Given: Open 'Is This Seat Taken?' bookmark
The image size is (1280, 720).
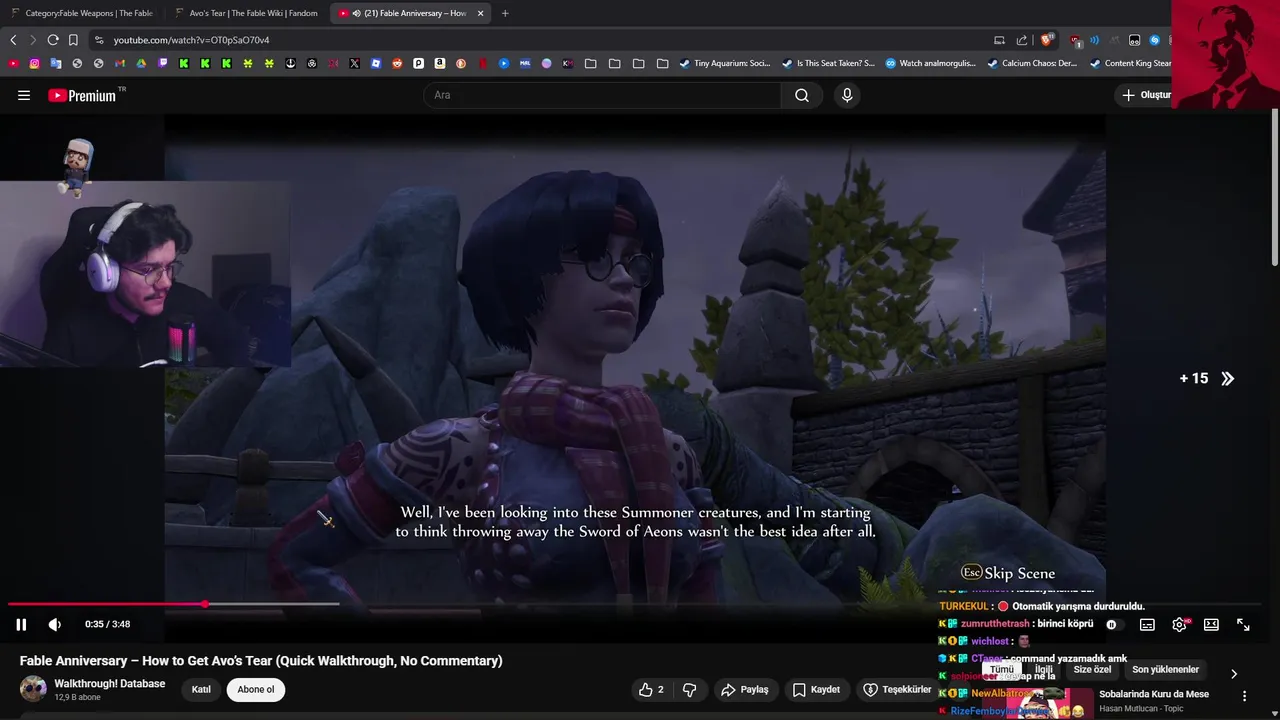Looking at the screenshot, I should click(828, 63).
